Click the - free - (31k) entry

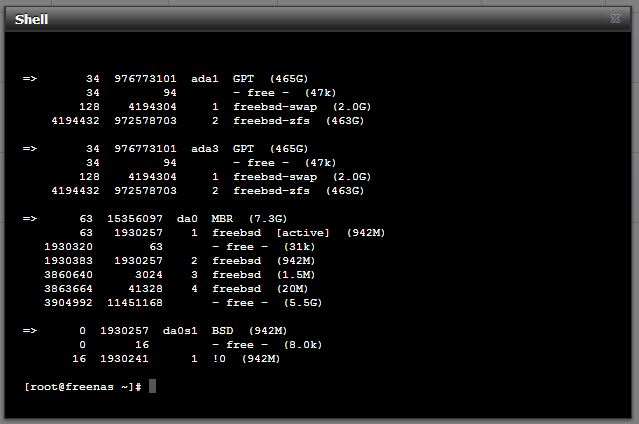pyautogui.click(x=264, y=247)
